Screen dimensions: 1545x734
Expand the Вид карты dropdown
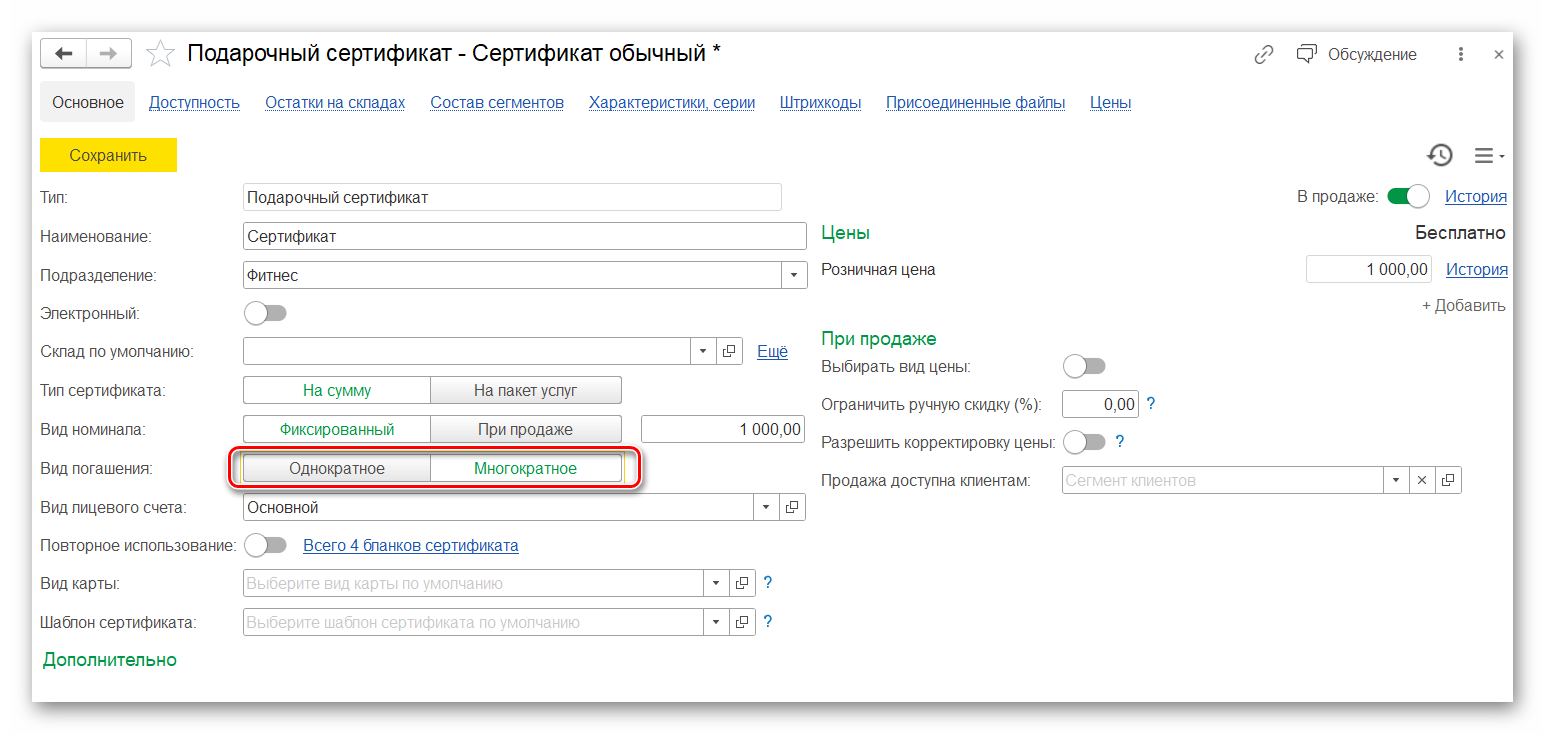point(716,583)
